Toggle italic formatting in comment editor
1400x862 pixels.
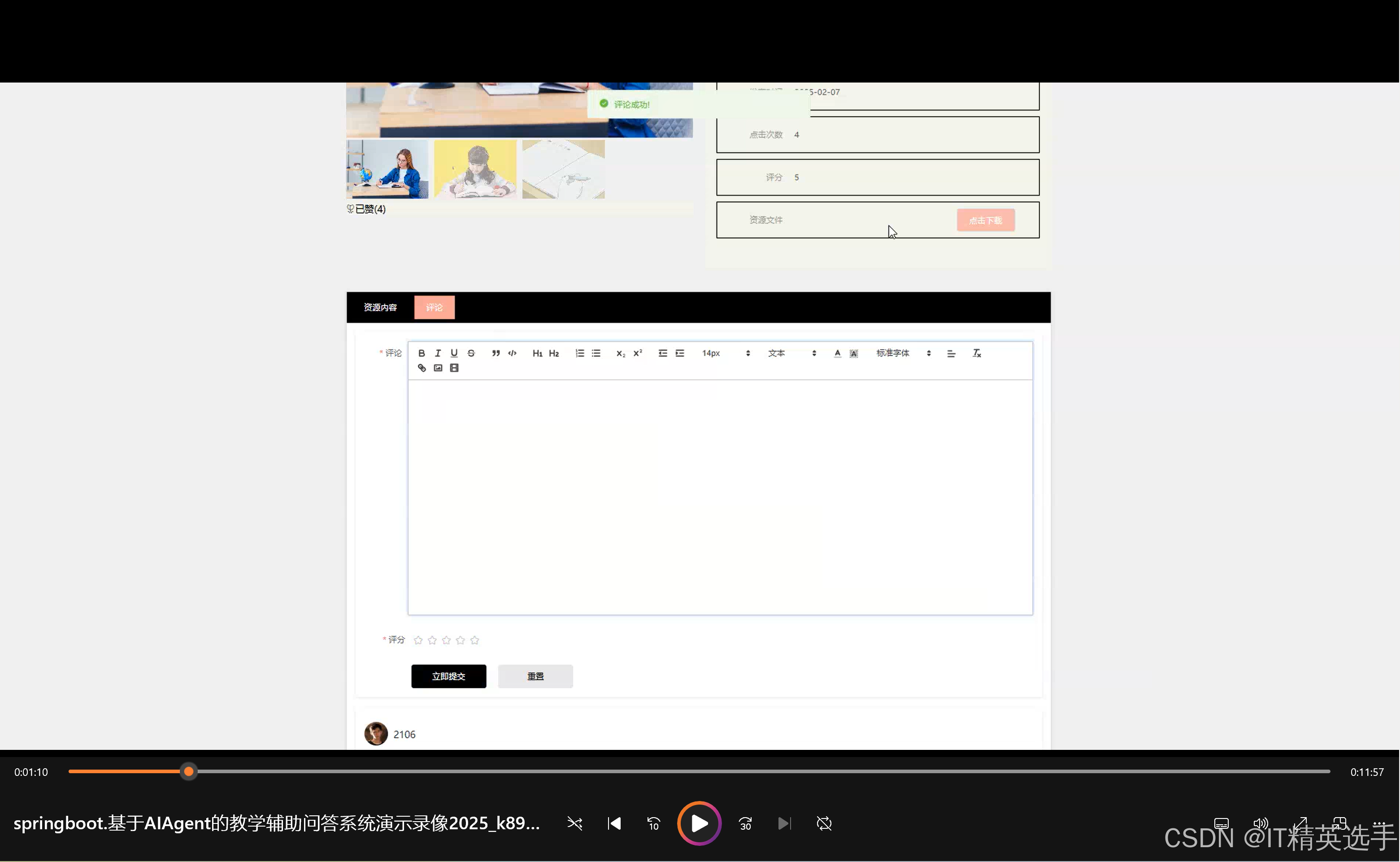pyautogui.click(x=438, y=353)
